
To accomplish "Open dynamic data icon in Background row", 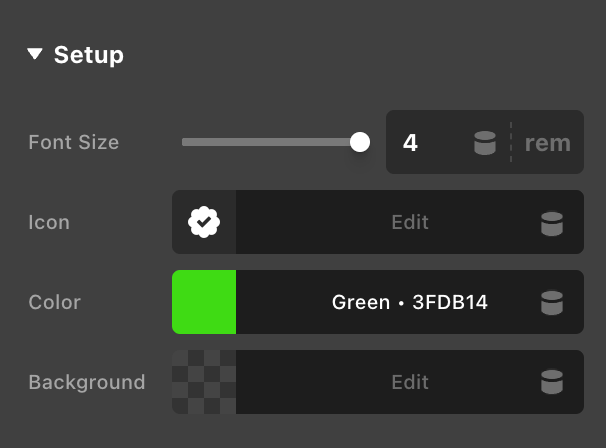I will (551, 382).
